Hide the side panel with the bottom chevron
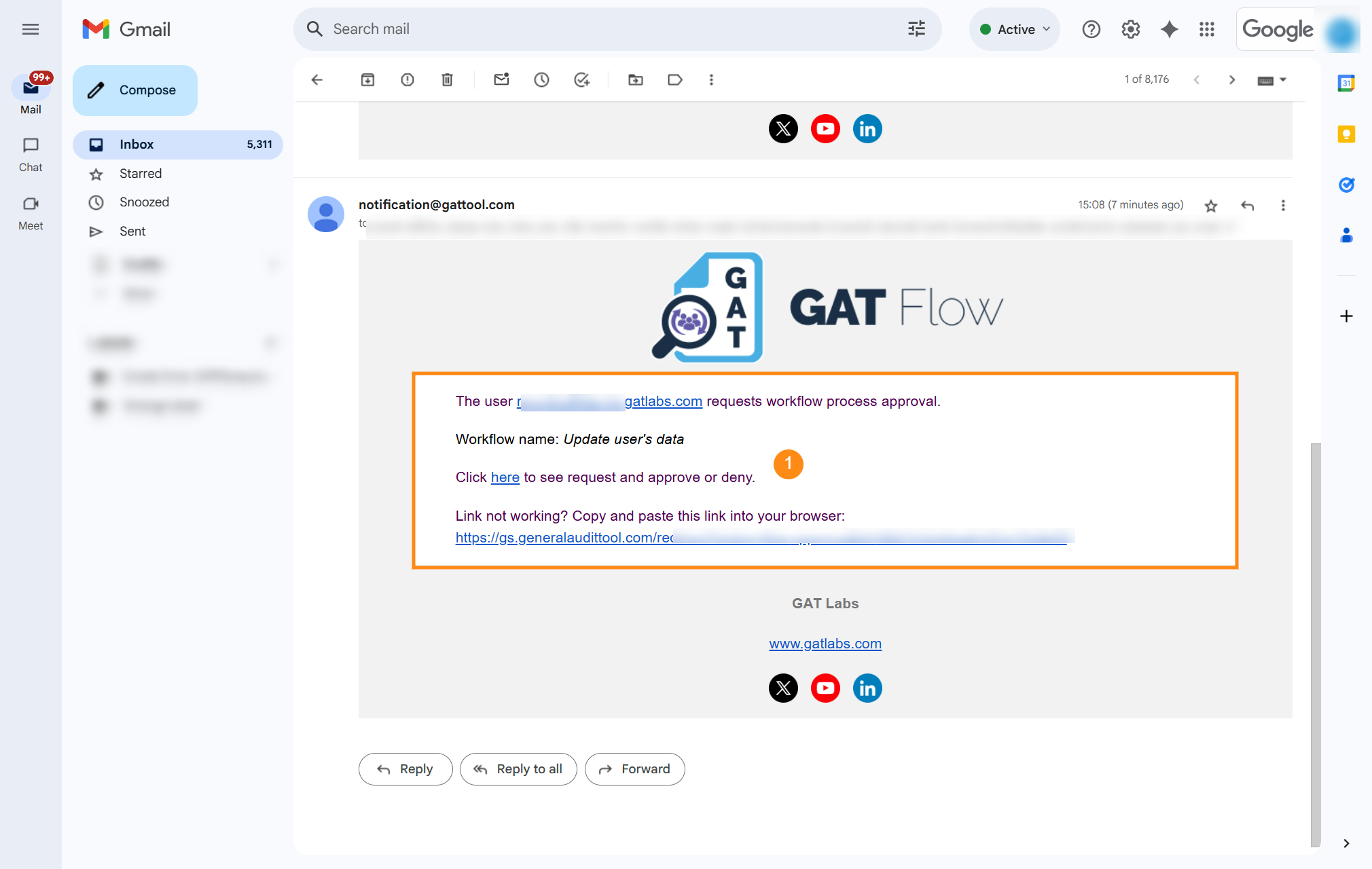Viewport: 1372px width, 869px height. [1346, 843]
